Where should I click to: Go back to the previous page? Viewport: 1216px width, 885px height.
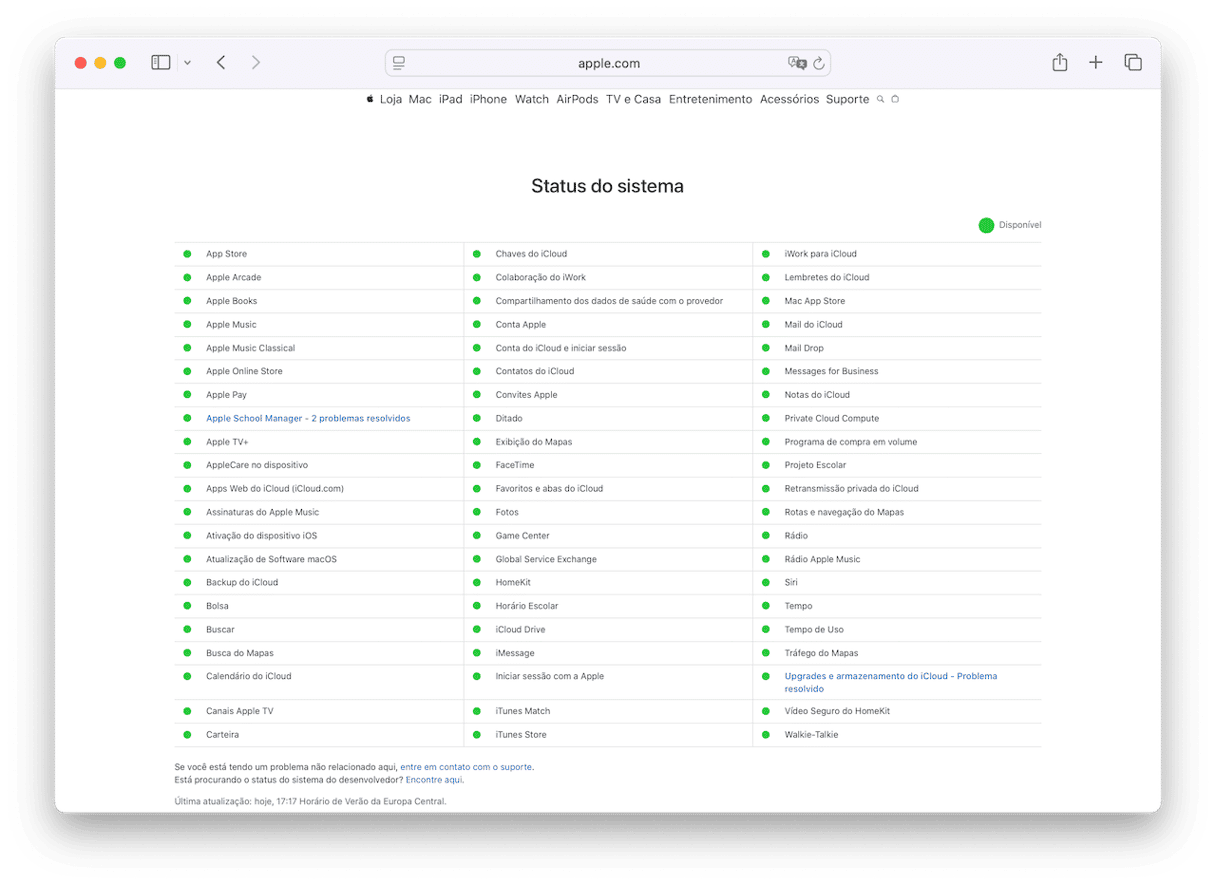click(x=221, y=63)
